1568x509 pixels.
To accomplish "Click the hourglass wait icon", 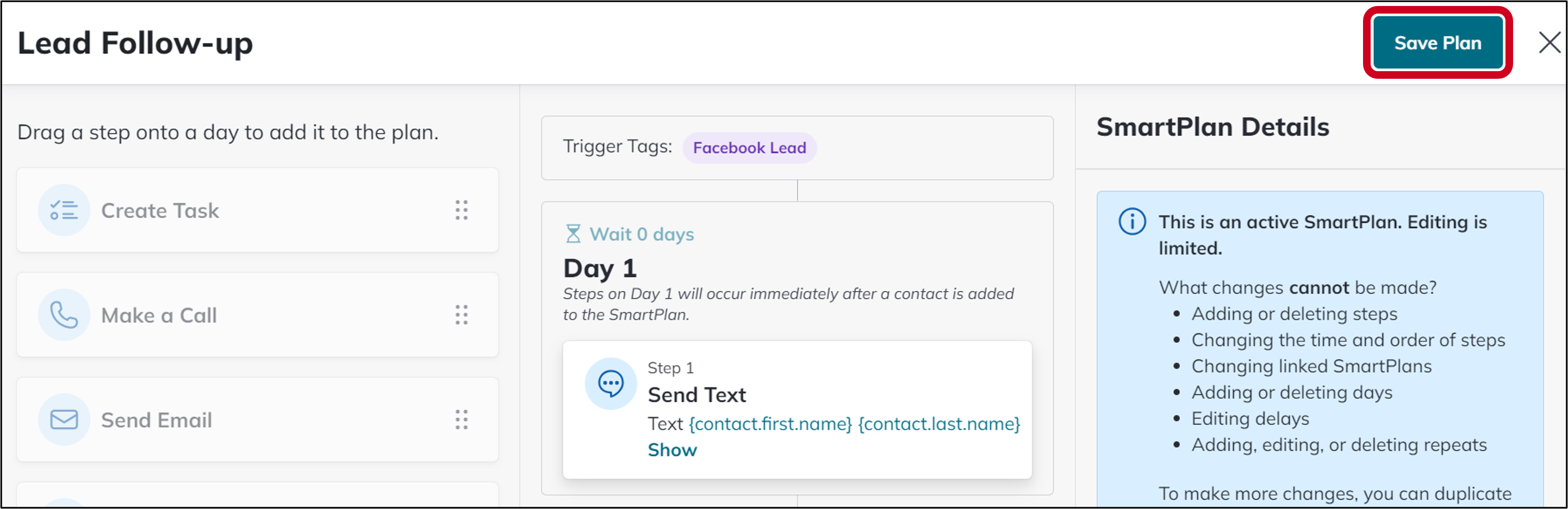I will [573, 234].
